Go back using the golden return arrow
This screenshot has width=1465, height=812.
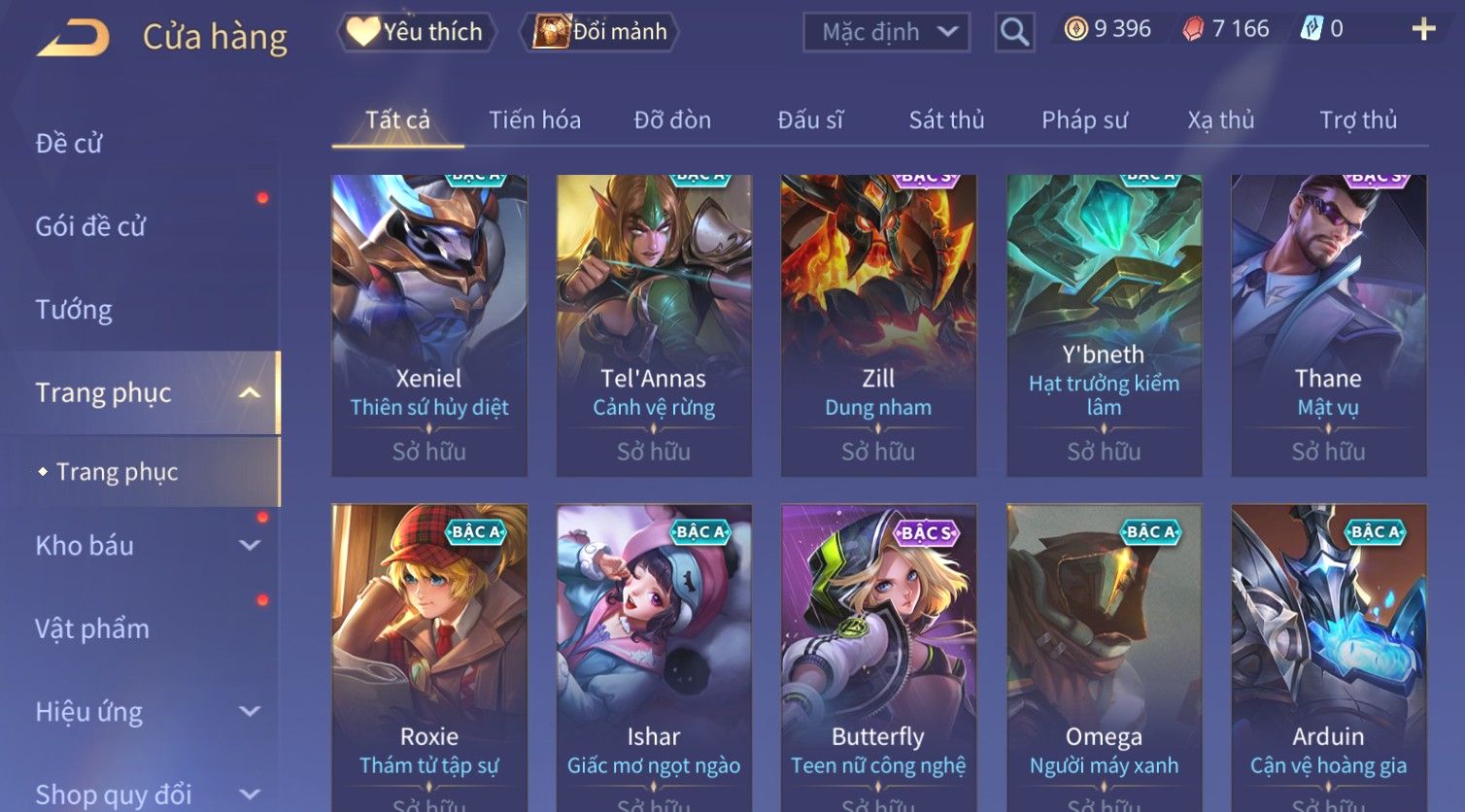(73, 38)
